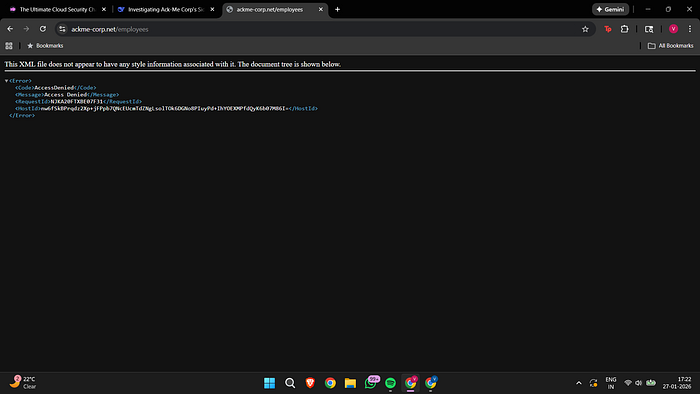Check battery status in the tray
The width and height of the screenshot is (700, 394).
tap(651, 383)
